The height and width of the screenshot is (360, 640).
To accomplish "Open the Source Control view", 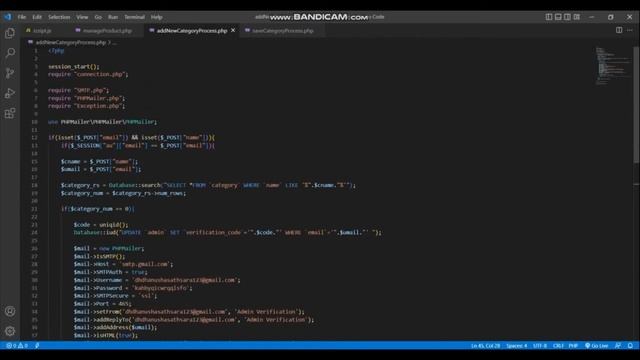I will [10, 73].
